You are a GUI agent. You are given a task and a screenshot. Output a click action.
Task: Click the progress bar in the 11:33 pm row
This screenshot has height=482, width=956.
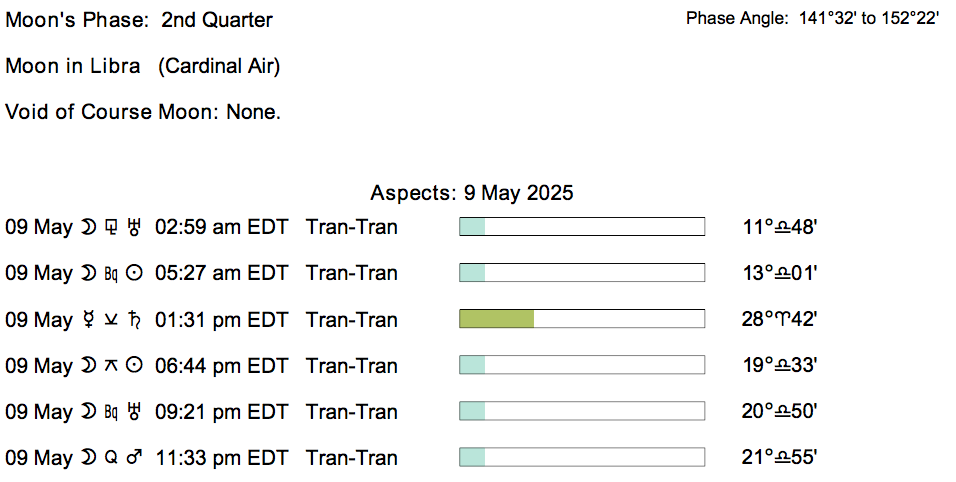[x=581, y=458]
